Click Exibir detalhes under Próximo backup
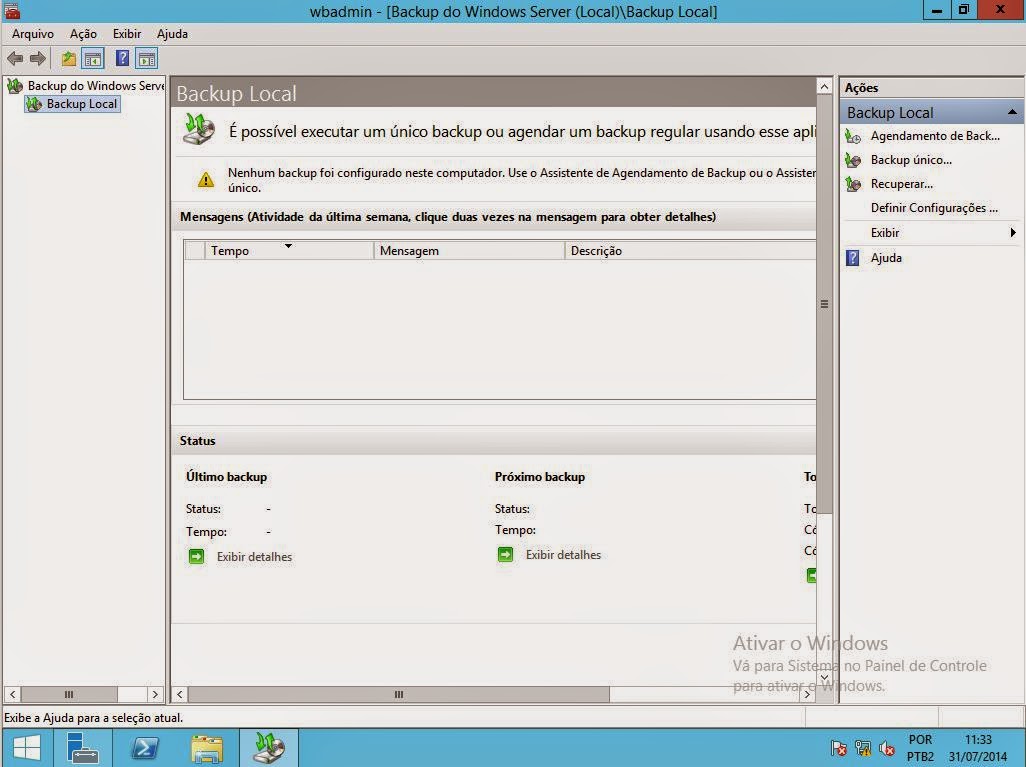Screen dimensions: 1026x767 click(x=563, y=555)
